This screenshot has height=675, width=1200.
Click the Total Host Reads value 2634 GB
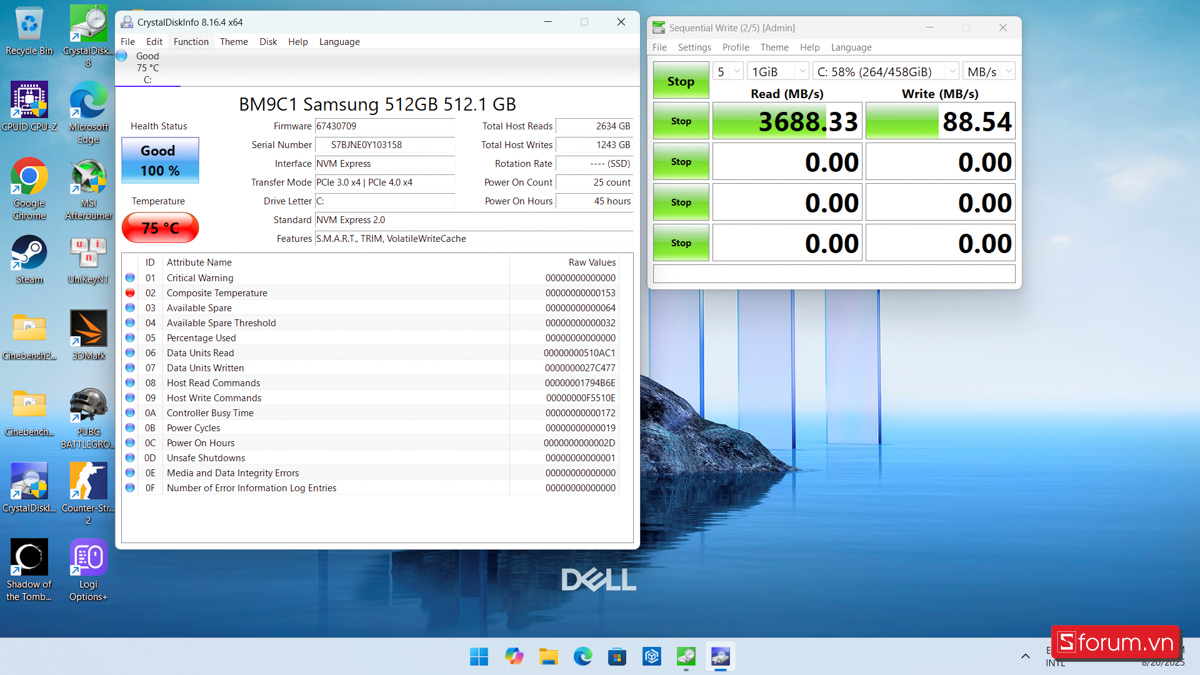click(594, 127)
